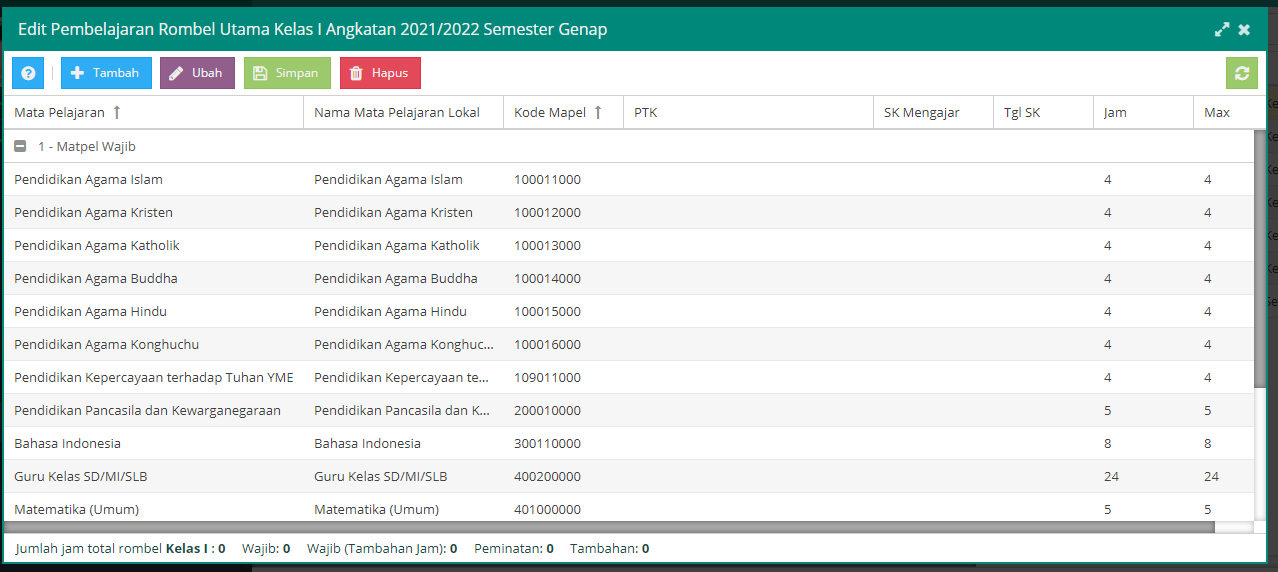Click Jam value 8 for Bahasa Indonesia

click(1108, 443)
